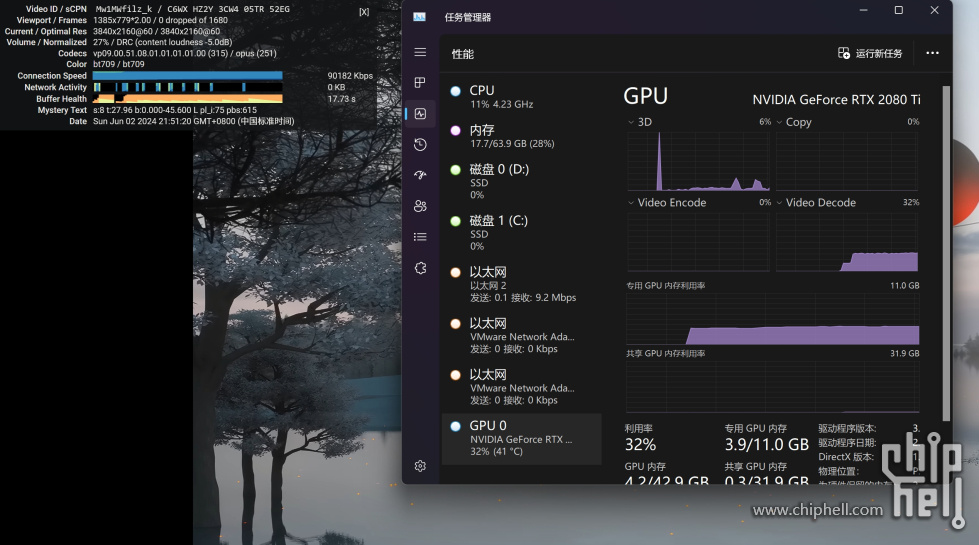This screenshot has height=545, width=979.
Task: Click the 90182 Kbps connection speed value
Action: point(350,76)
